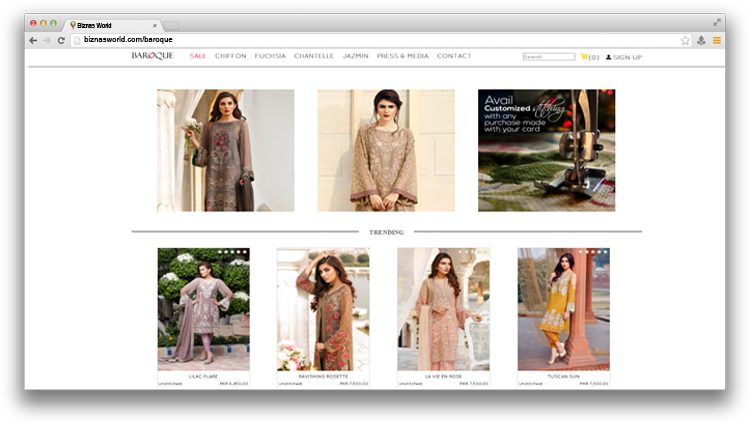Open the CHANTELLE menu item
This screenshot has height=425, width=750.
(x=314, y=56)
